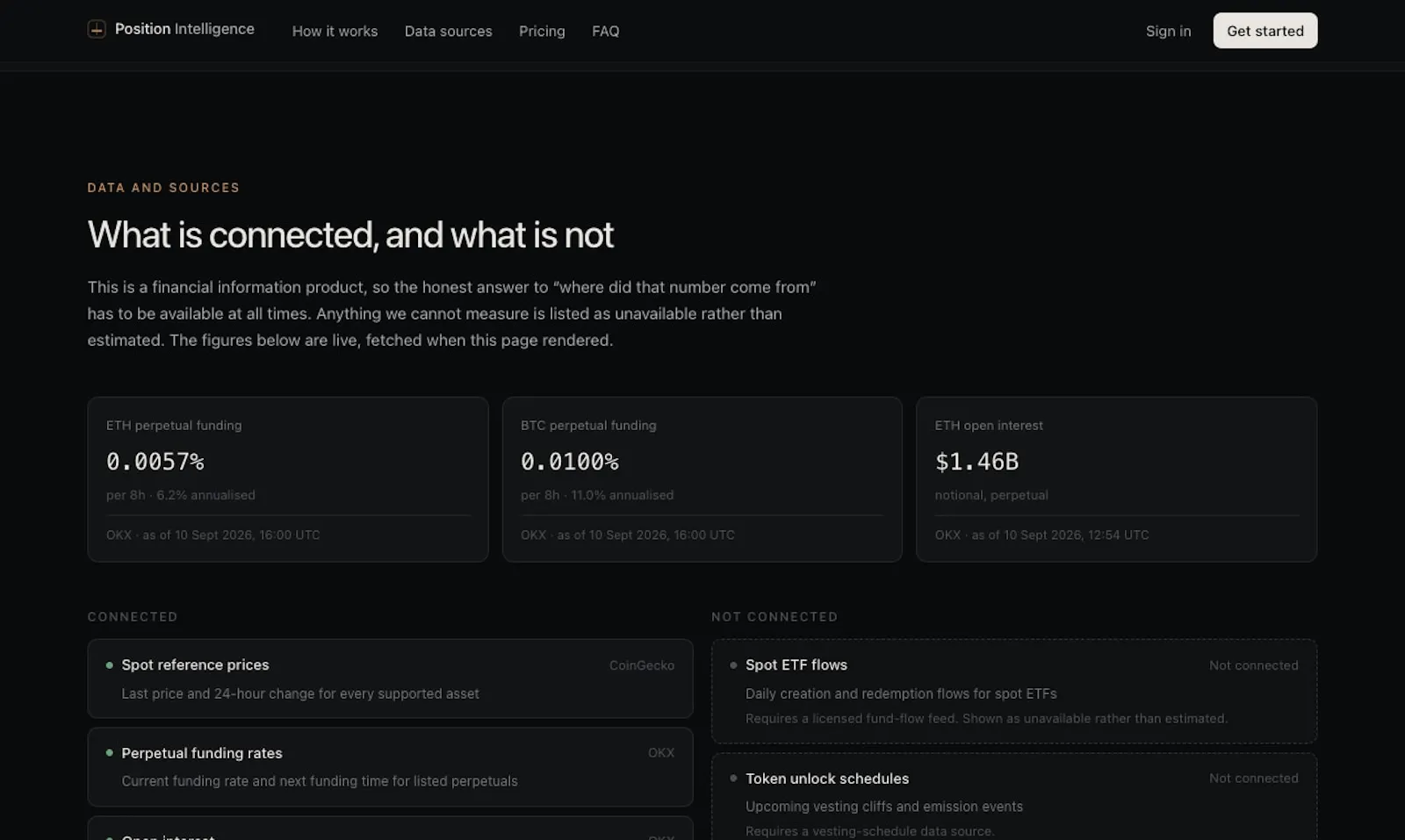Click 'per 8h · 11.0% annualised' text
The image size is (1405, 840).
(x=597, y=495)
